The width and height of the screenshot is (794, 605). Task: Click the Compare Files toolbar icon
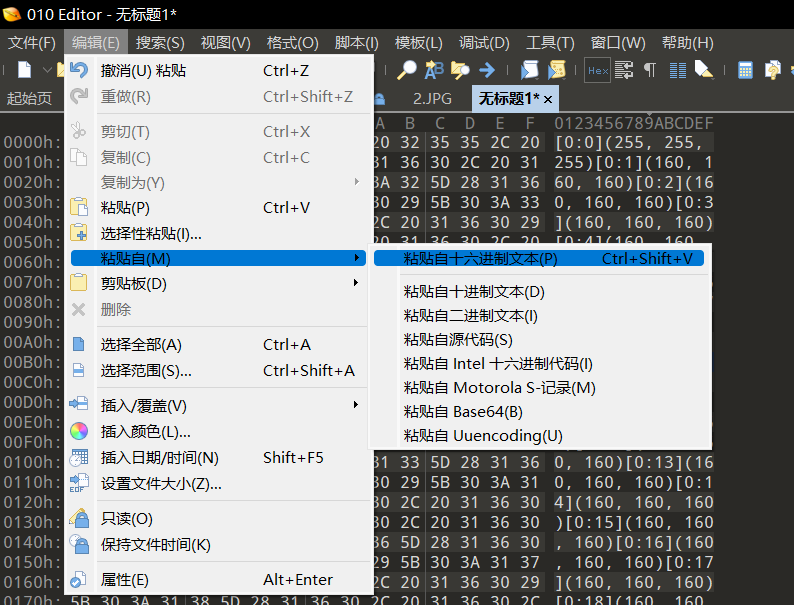click(773, 70)
